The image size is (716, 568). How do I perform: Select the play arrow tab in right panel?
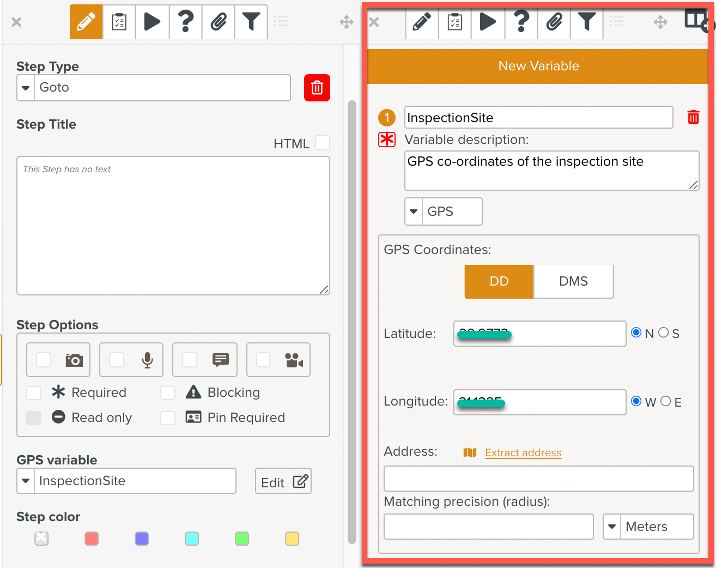488,21
